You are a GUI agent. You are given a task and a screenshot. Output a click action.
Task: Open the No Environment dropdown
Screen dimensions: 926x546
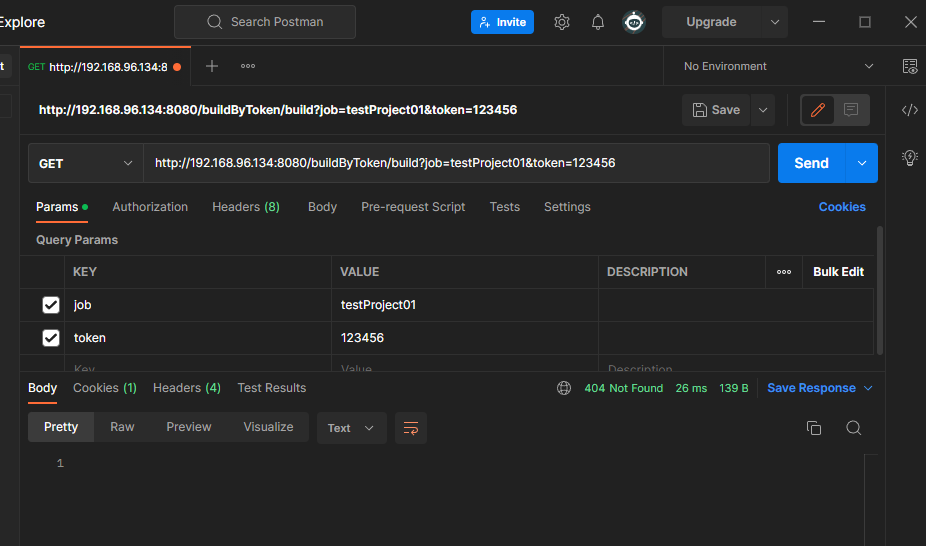(778, 66)
